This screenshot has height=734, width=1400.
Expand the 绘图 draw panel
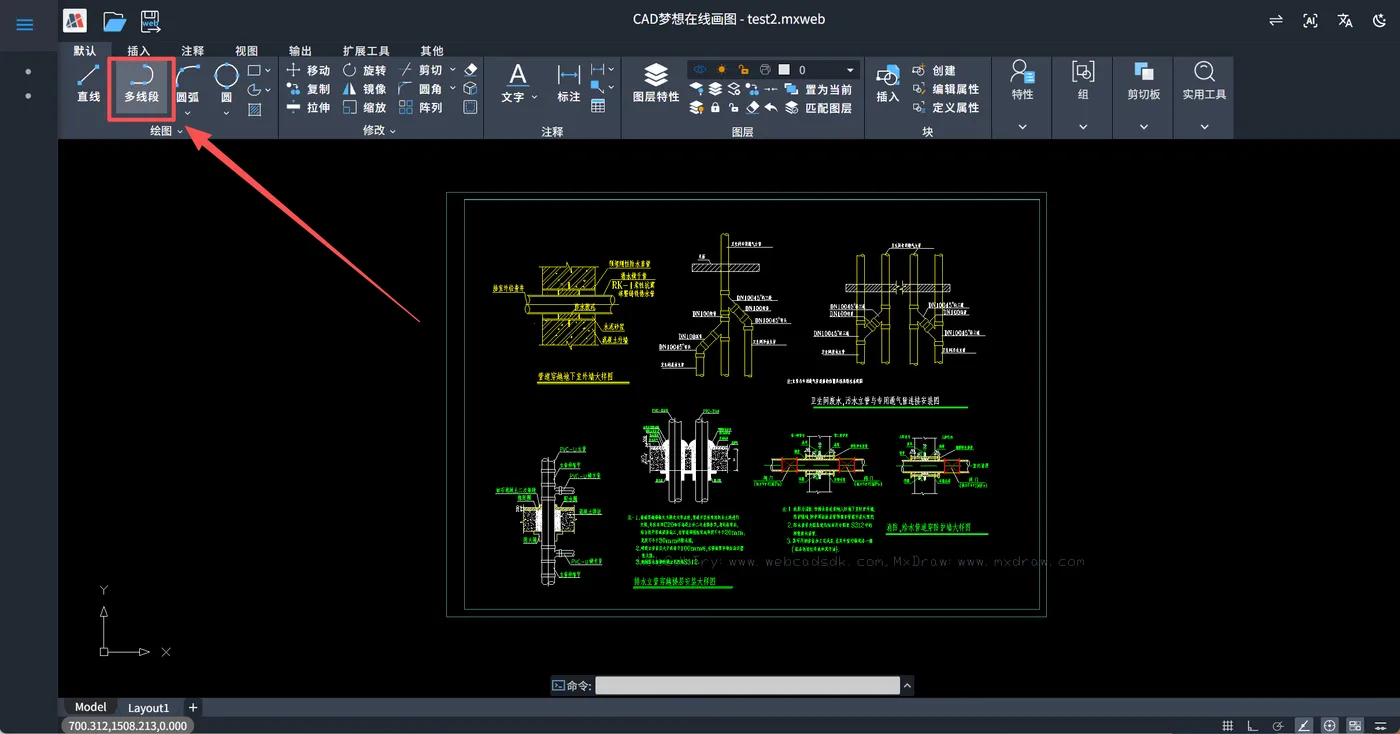coord(167,131)
